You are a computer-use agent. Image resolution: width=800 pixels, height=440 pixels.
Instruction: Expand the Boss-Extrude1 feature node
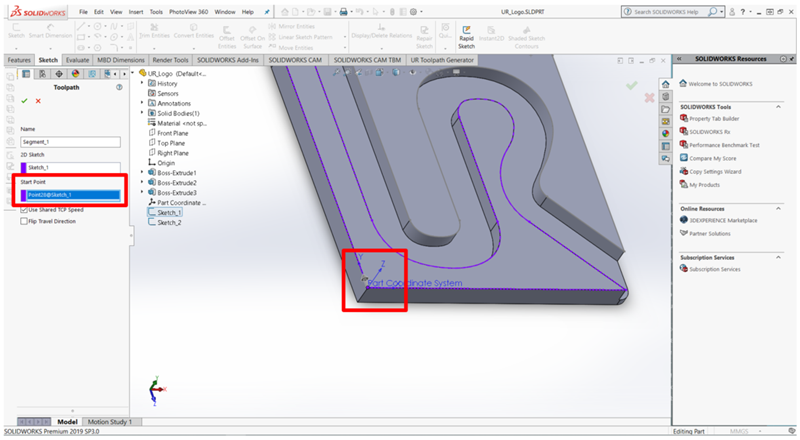pyautogui.click(x=142, y=173)
